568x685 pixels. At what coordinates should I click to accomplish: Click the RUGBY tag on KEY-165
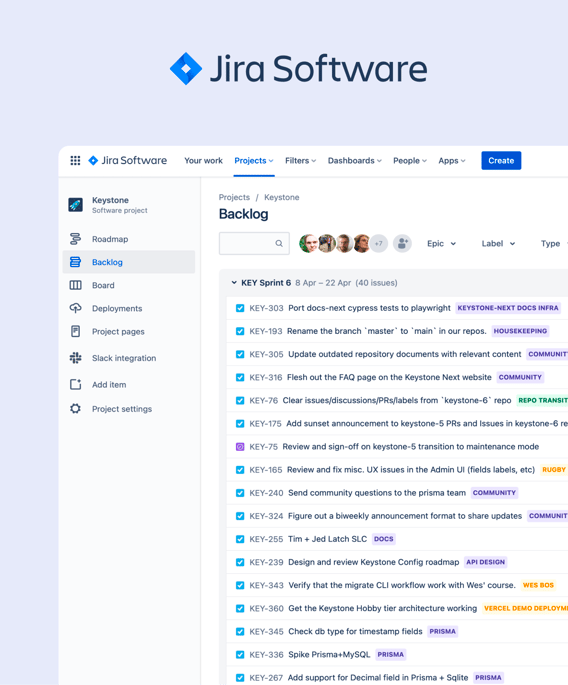tap(554, 470)
